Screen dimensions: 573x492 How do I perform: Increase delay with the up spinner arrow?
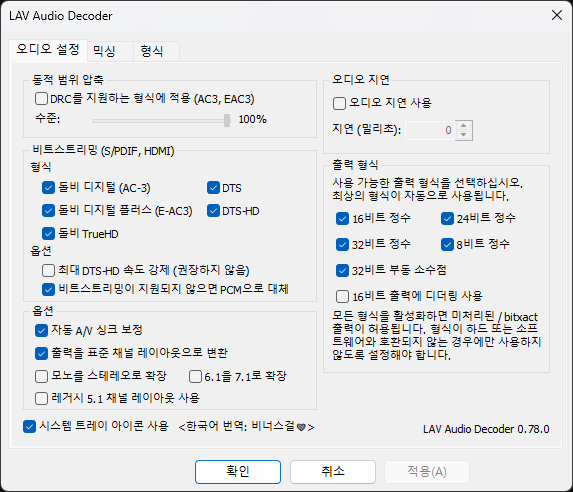(464, 126)
